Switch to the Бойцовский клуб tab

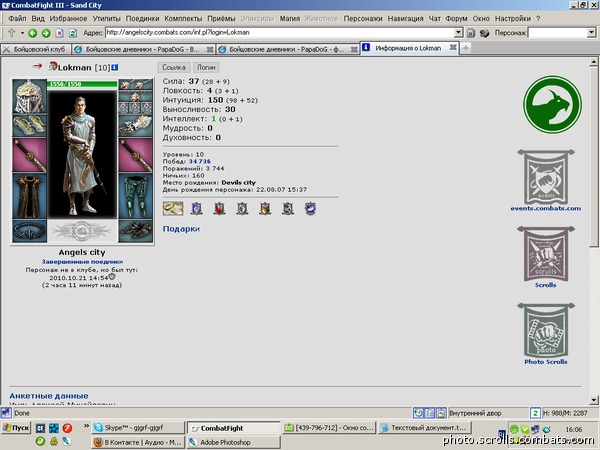[36, 49]
